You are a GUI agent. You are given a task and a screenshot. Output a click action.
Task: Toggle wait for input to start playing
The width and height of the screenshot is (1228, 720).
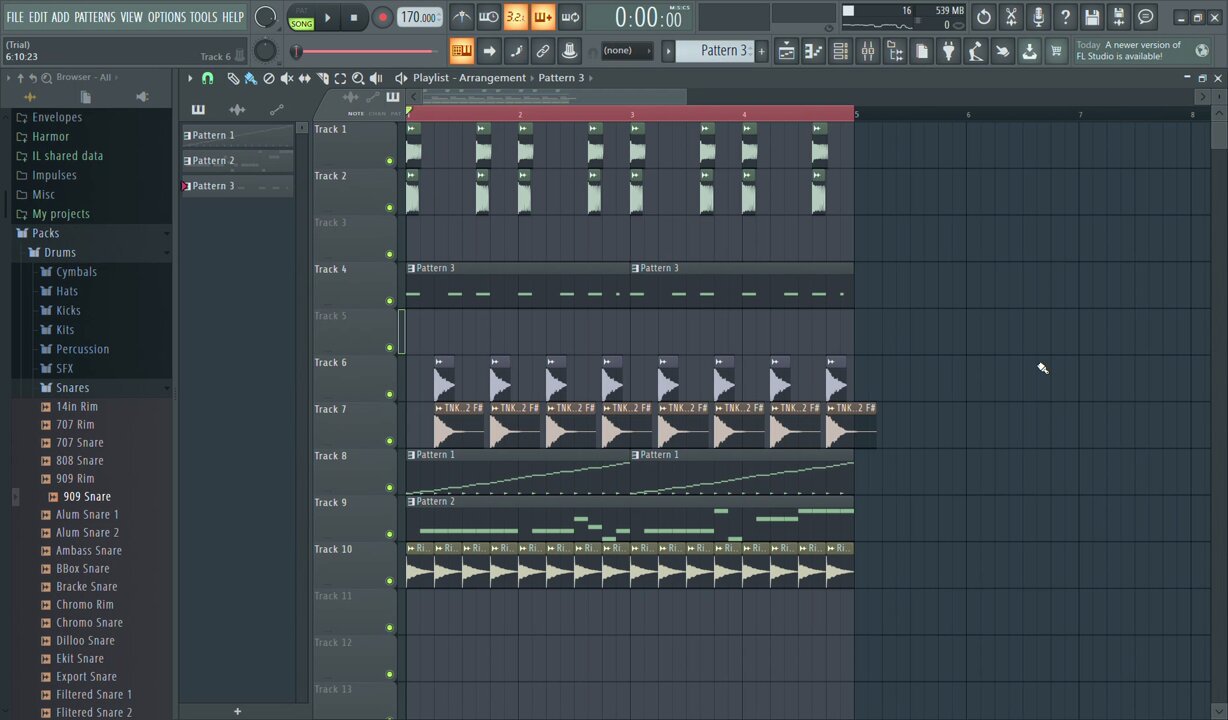[x=488, y=17]
